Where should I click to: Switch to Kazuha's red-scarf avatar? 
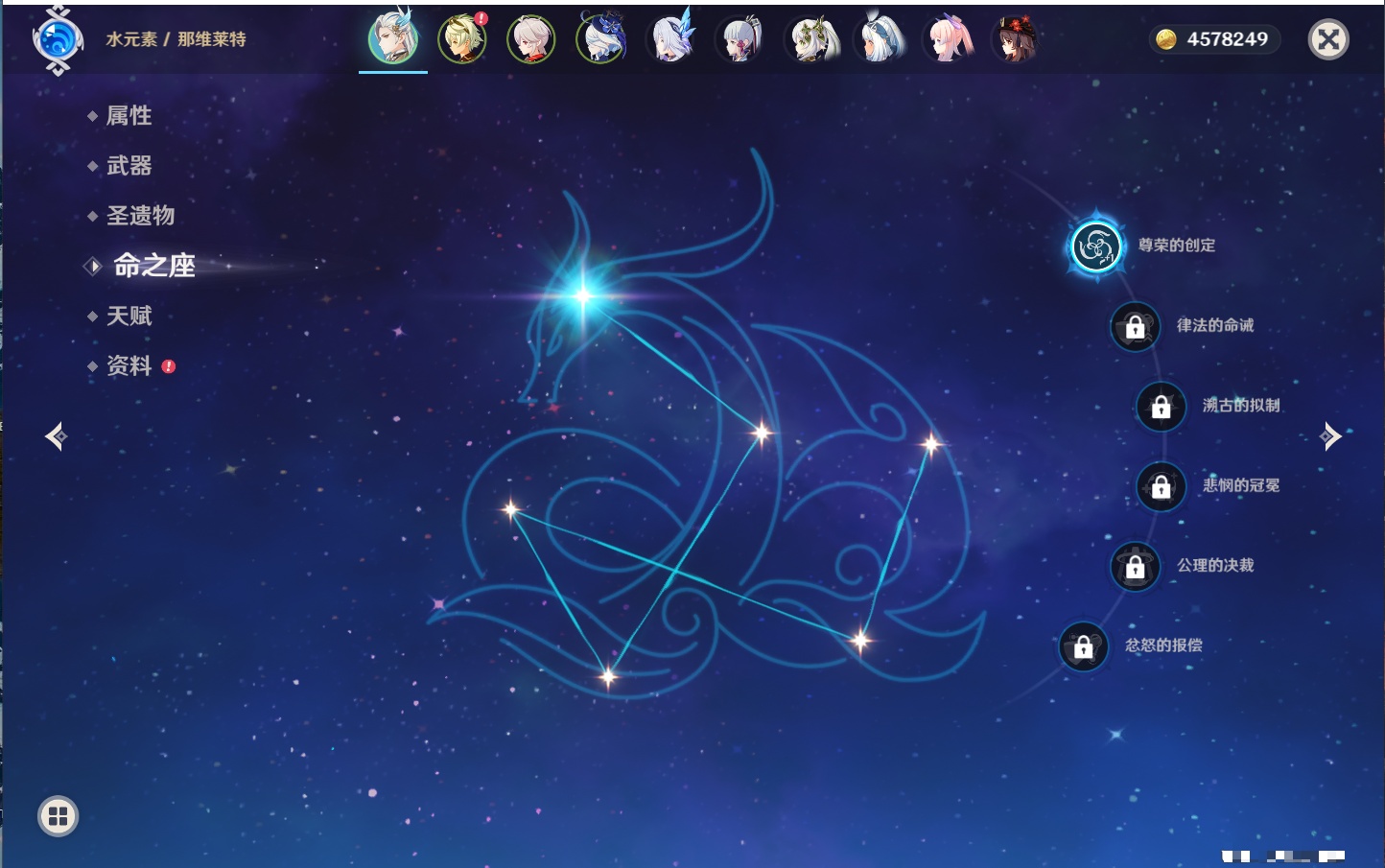pos(531,39)
